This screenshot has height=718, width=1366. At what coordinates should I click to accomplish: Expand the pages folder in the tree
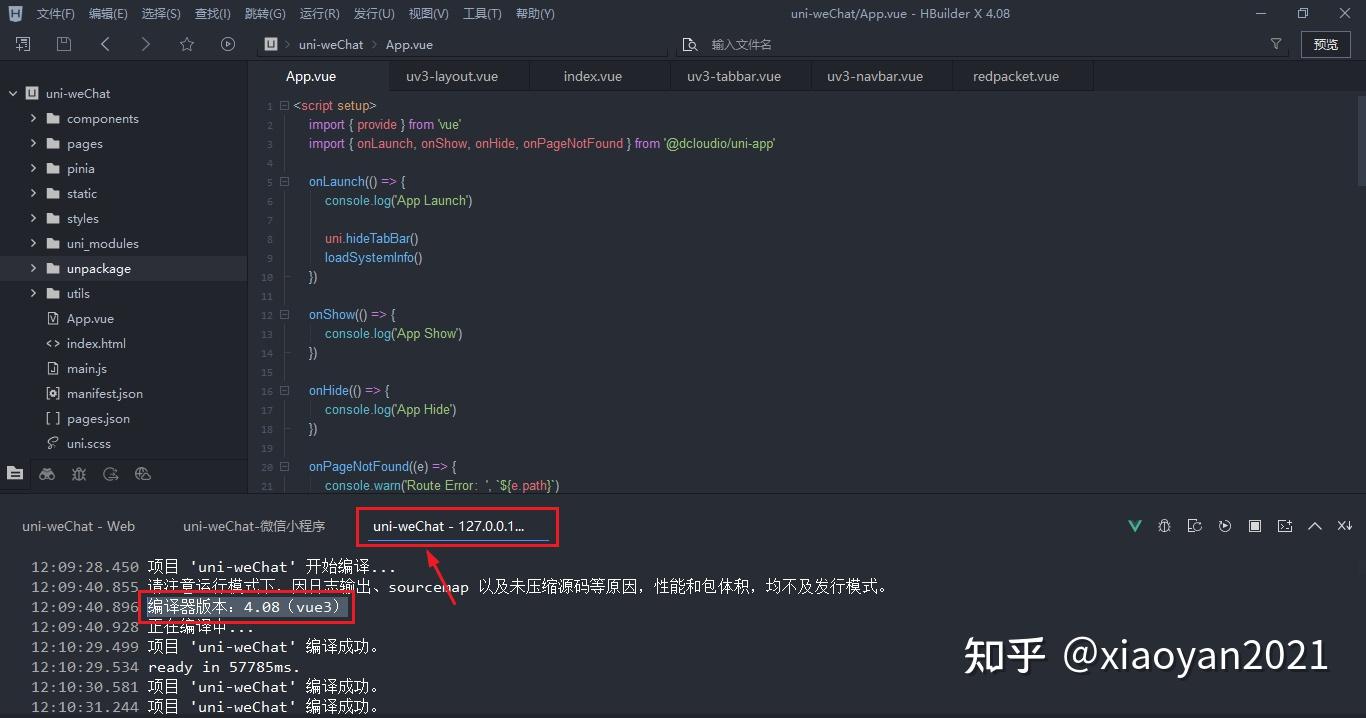pos(33,143)
